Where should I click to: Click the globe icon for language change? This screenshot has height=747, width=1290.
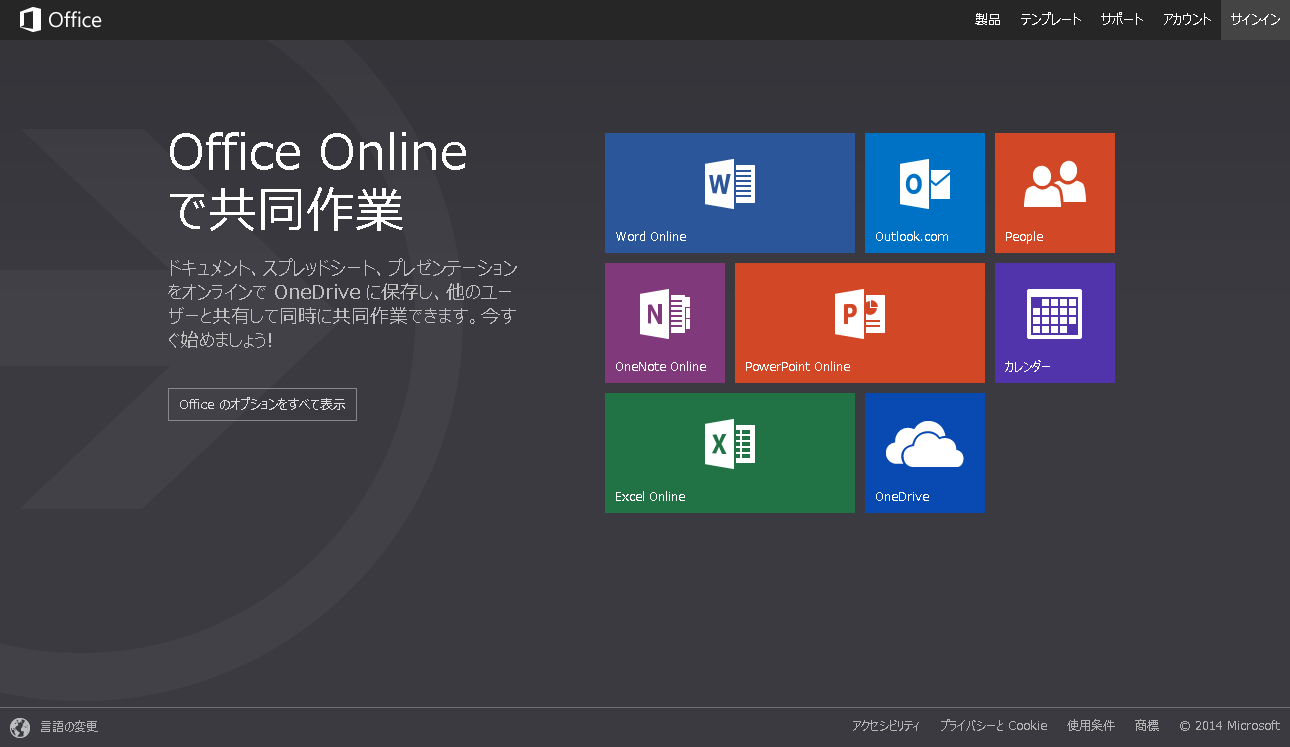coord(20,727)
